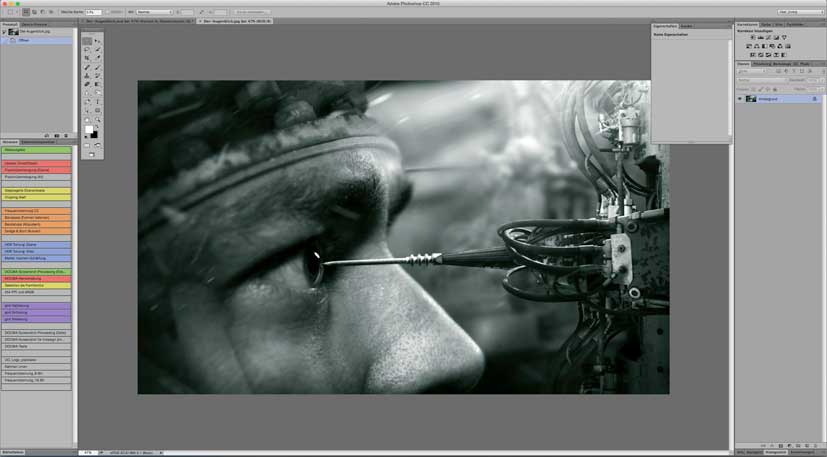This screenshot has width=827, height=457.
Task: Click the background color swatch
Action: tap(94, 135)
